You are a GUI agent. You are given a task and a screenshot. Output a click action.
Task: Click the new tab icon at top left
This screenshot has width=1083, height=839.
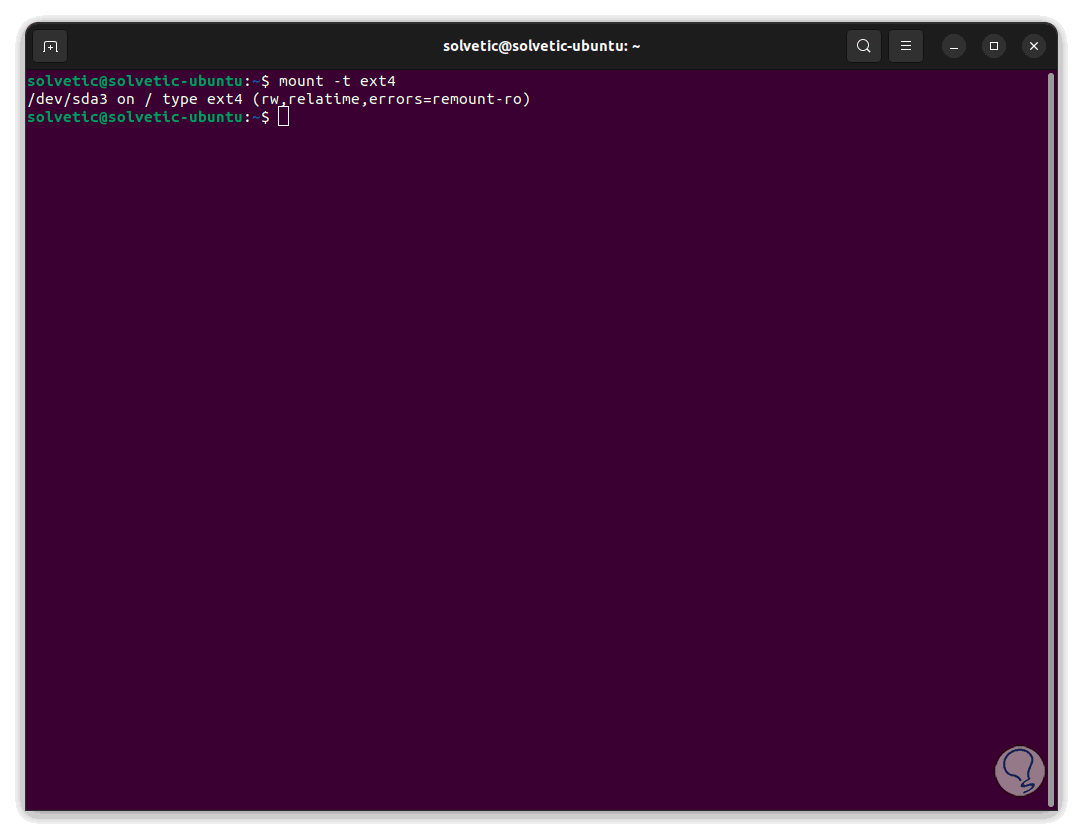[x=49, y=46]
